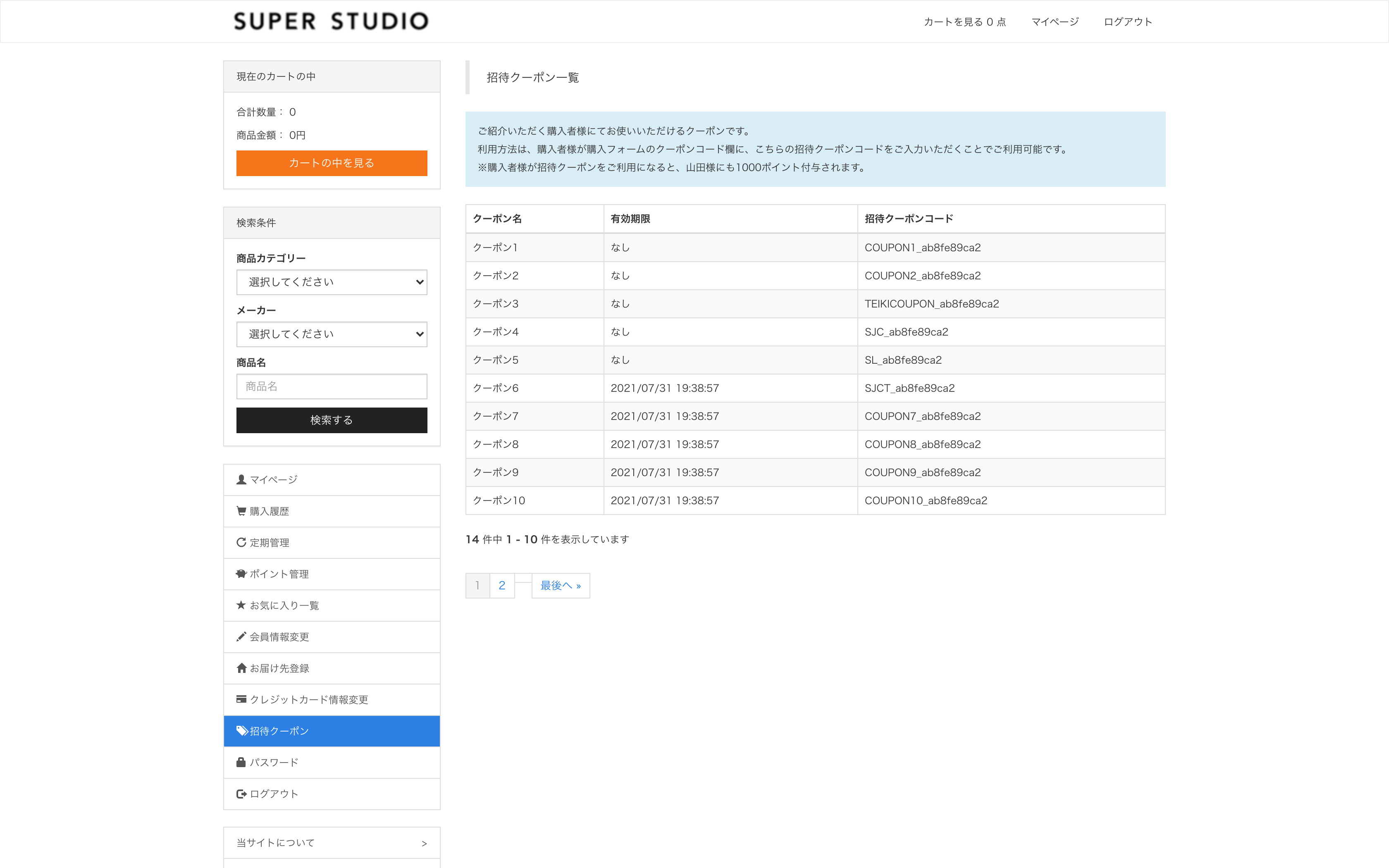Click the 招待クーポン一覧 page heading
The width and height of the screenshot is (1389, 868).
coord(532,78)
